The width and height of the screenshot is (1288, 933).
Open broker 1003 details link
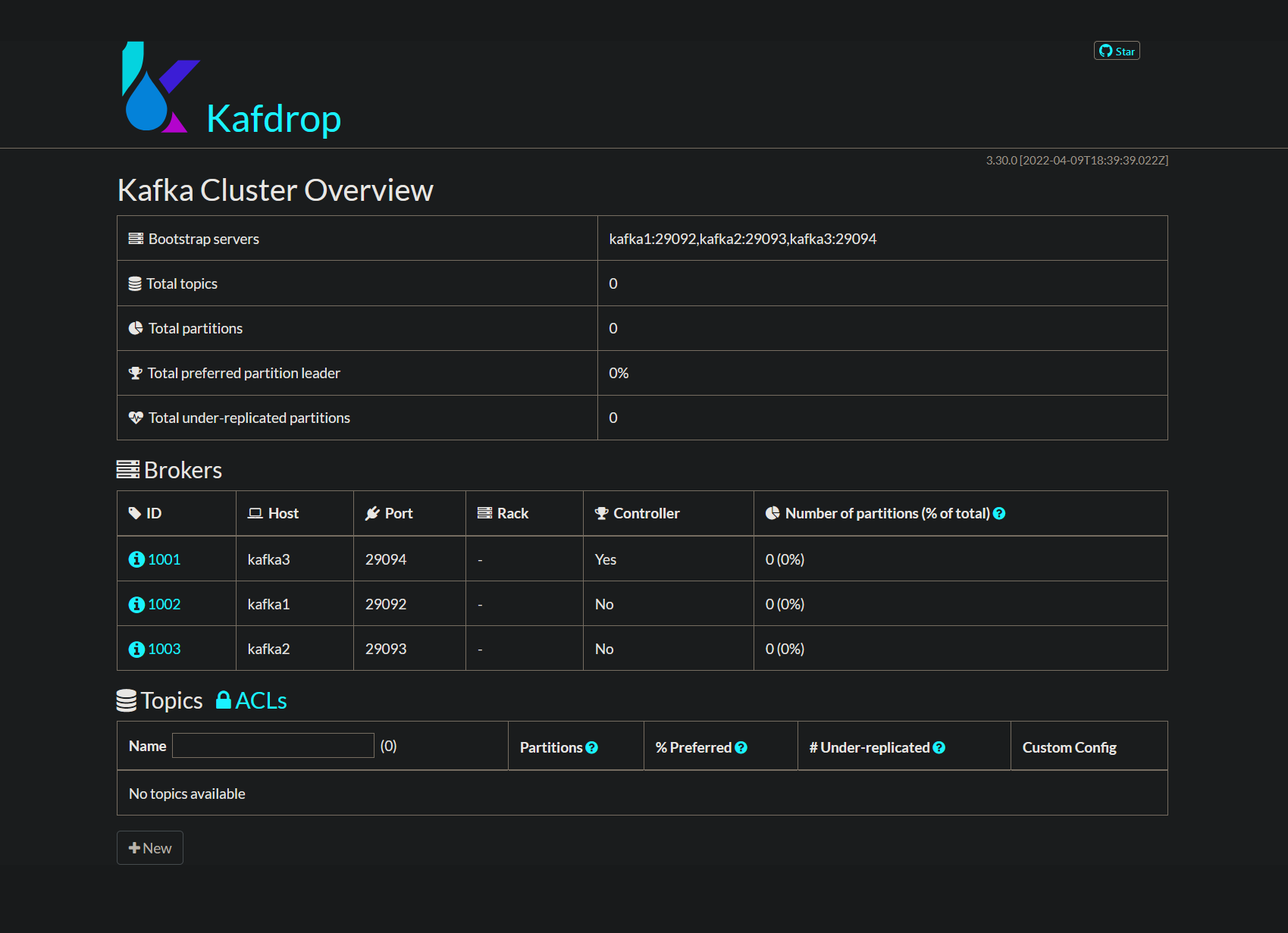(x=165, y=649)
